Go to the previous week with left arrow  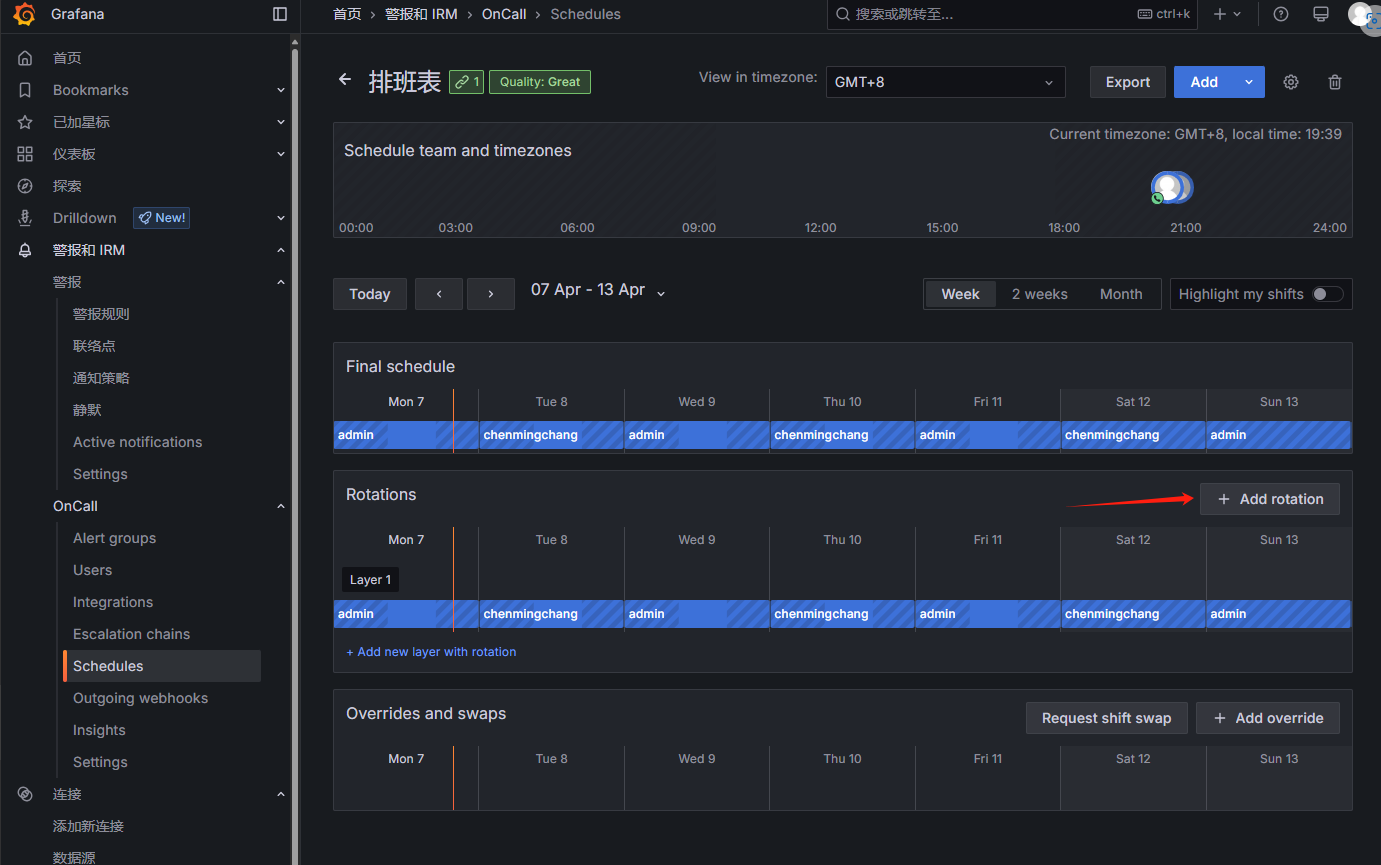pos(439,294)
